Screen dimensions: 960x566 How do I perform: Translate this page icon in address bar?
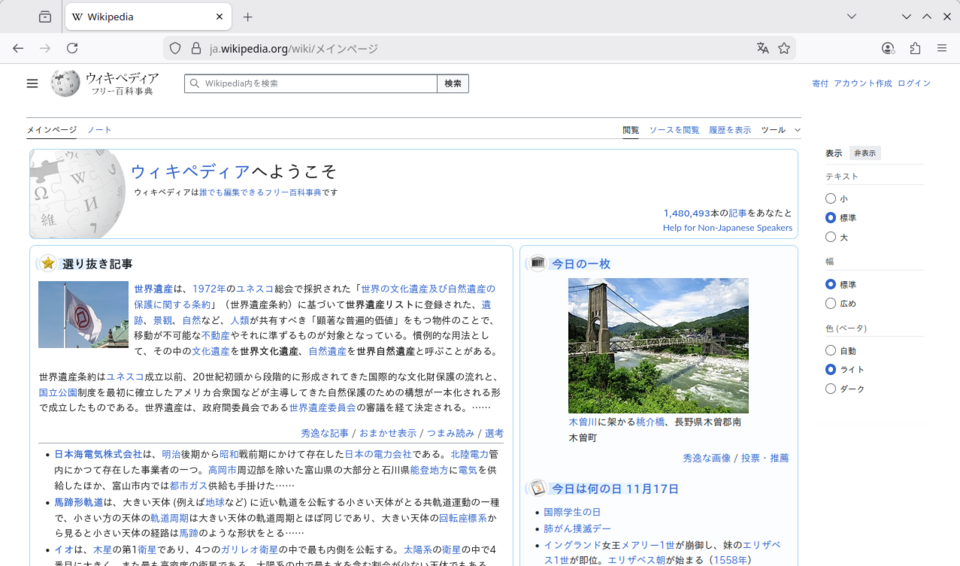coord(762,48)
